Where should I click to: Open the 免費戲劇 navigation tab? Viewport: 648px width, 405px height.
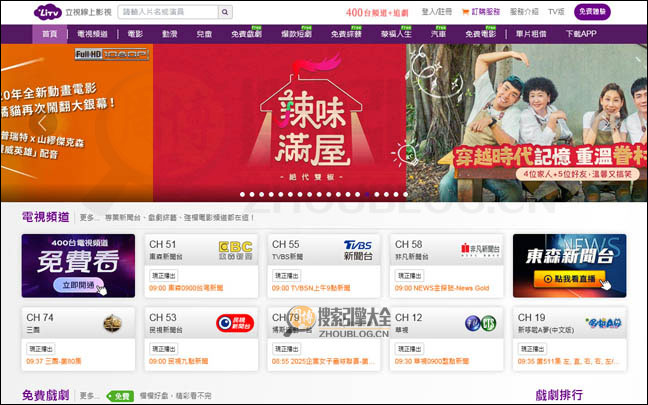[247, 34]
